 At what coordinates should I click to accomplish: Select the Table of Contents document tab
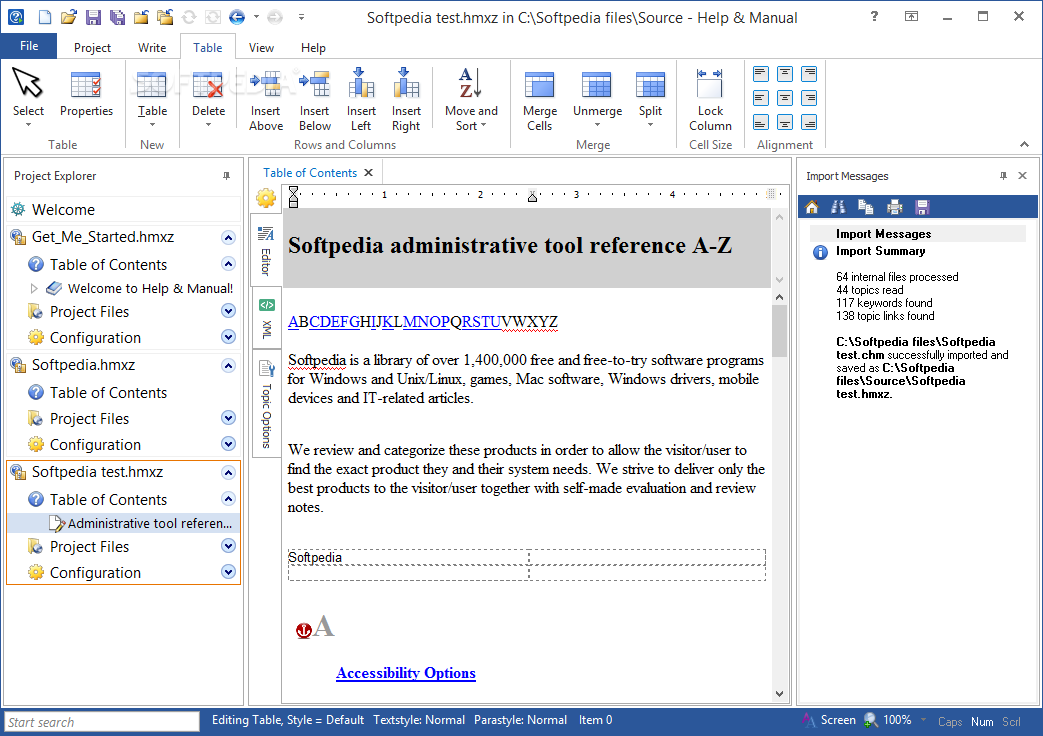tap(310, 173)
